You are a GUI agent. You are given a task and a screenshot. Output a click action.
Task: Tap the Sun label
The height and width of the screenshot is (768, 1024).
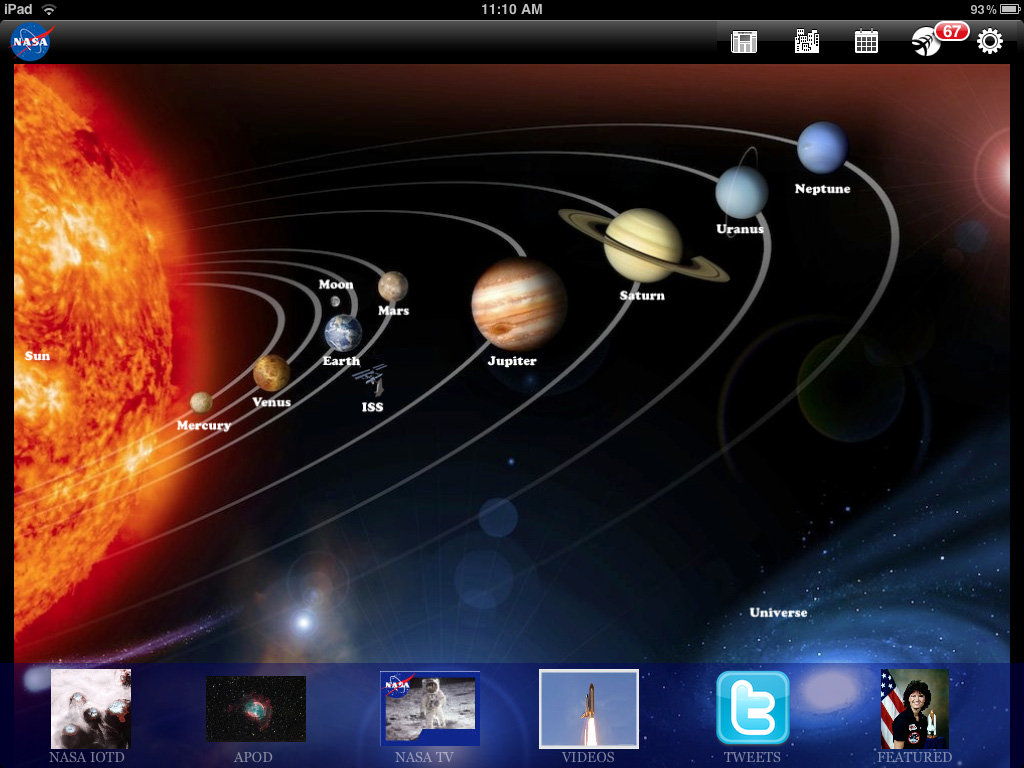(x=37, y=356)
